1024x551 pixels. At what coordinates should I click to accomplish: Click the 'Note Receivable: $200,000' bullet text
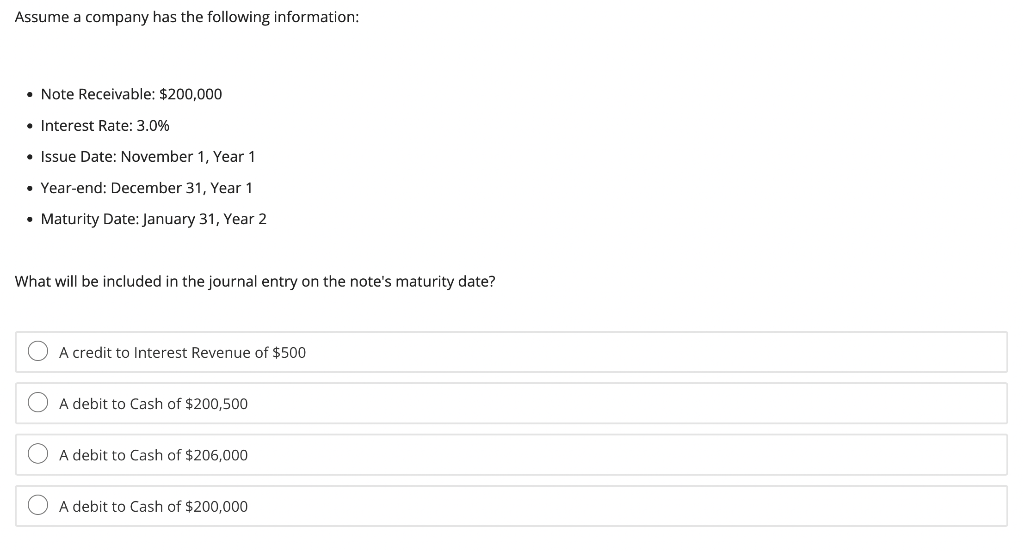click(131, 94)
